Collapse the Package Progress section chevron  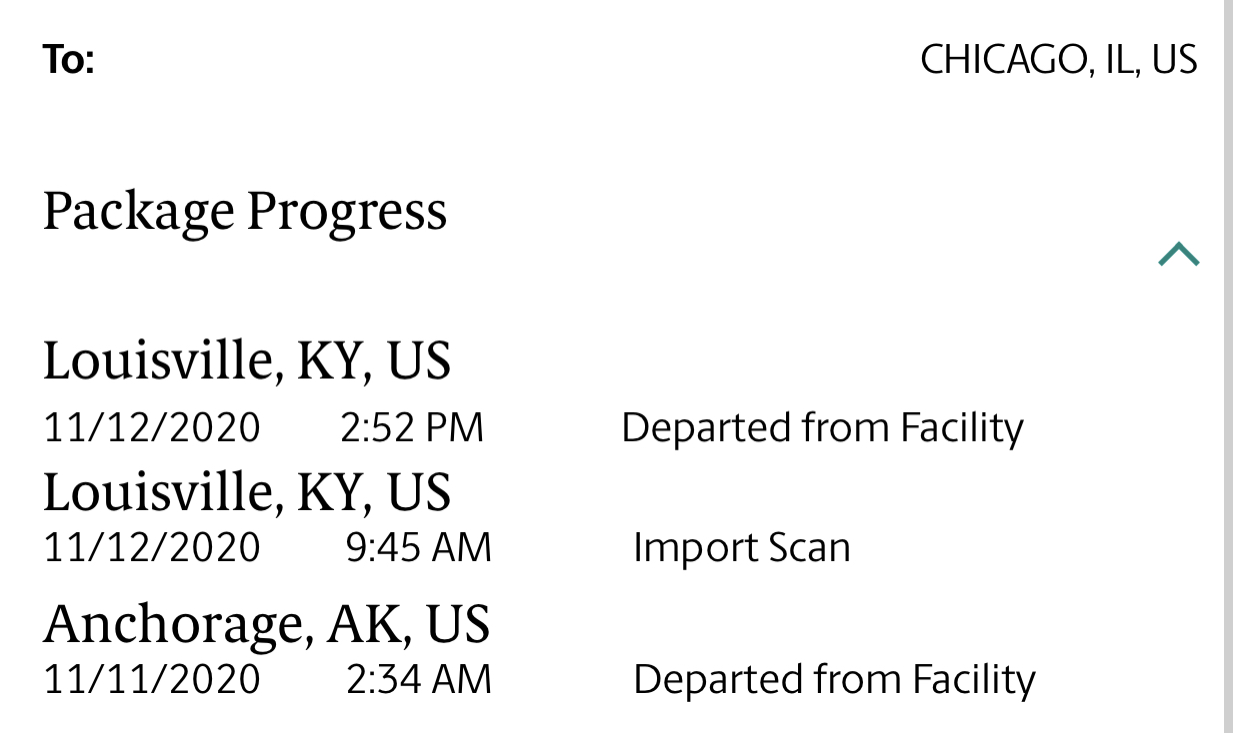click(1178, 255)
